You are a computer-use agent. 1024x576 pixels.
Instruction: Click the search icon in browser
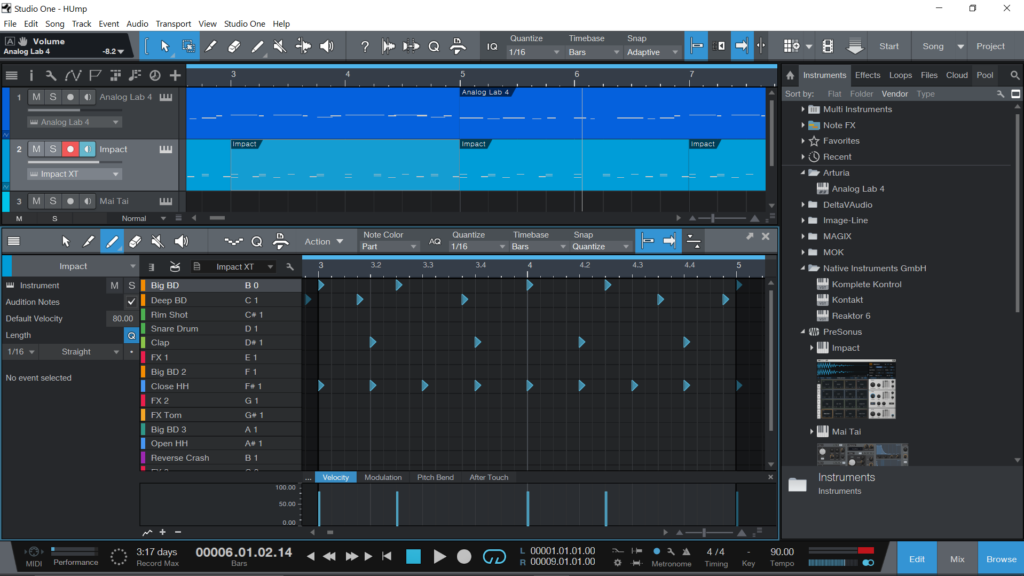[1014, 75]
